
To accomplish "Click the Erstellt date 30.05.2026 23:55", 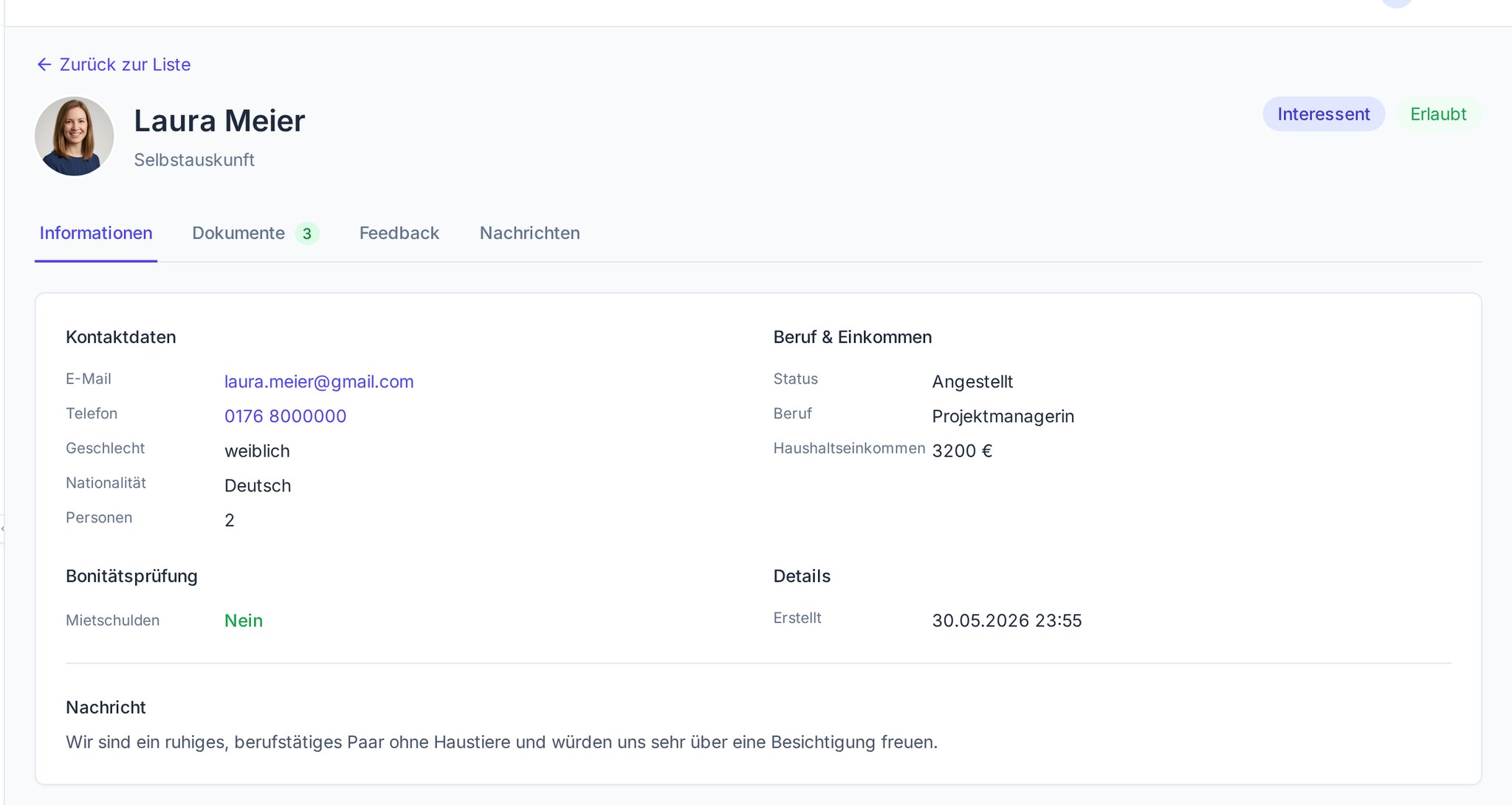I will (x=1007, y=621).
